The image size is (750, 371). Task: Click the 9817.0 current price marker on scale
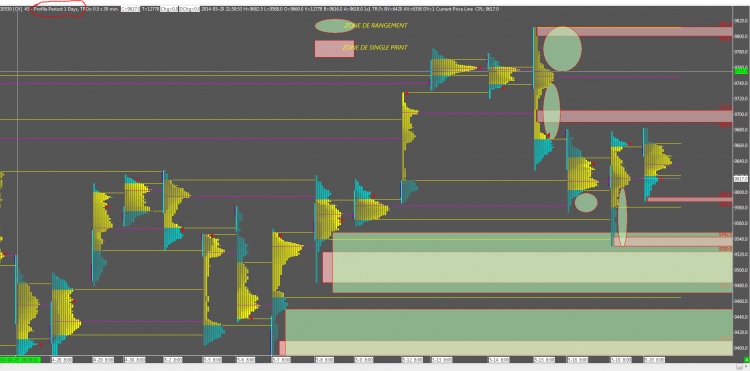pyautogui.click(x=740, y=179)
